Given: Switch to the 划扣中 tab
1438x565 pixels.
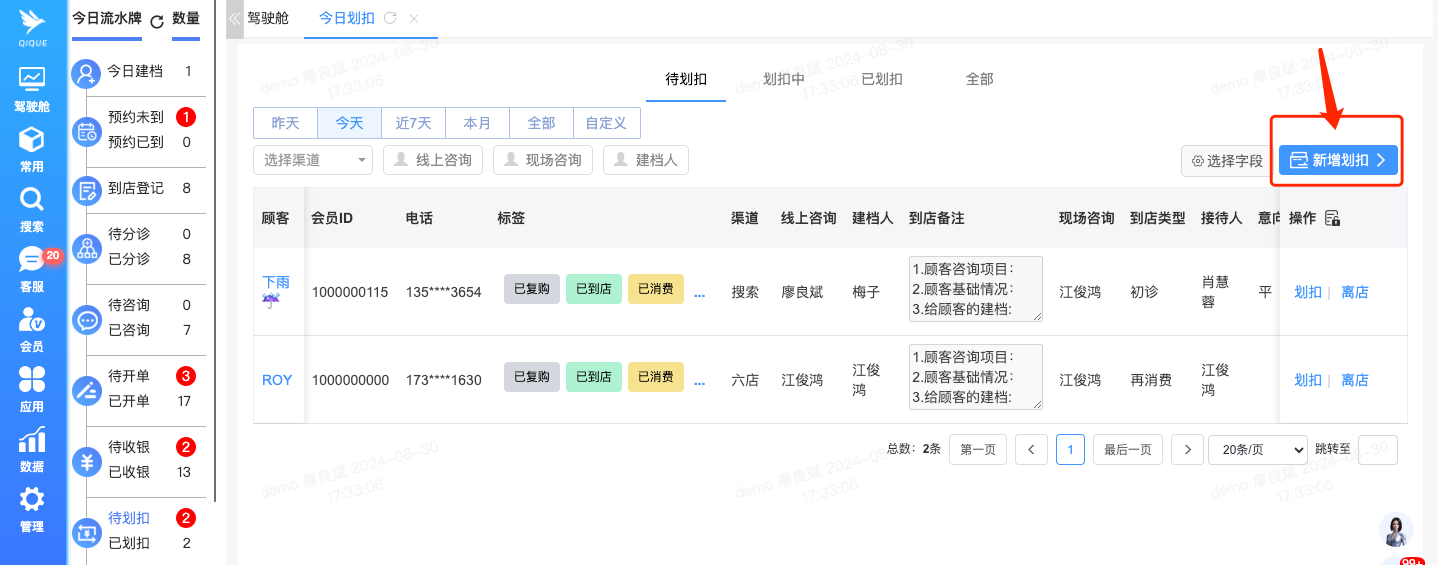Looking at the screenshot, I should [784, 79].
